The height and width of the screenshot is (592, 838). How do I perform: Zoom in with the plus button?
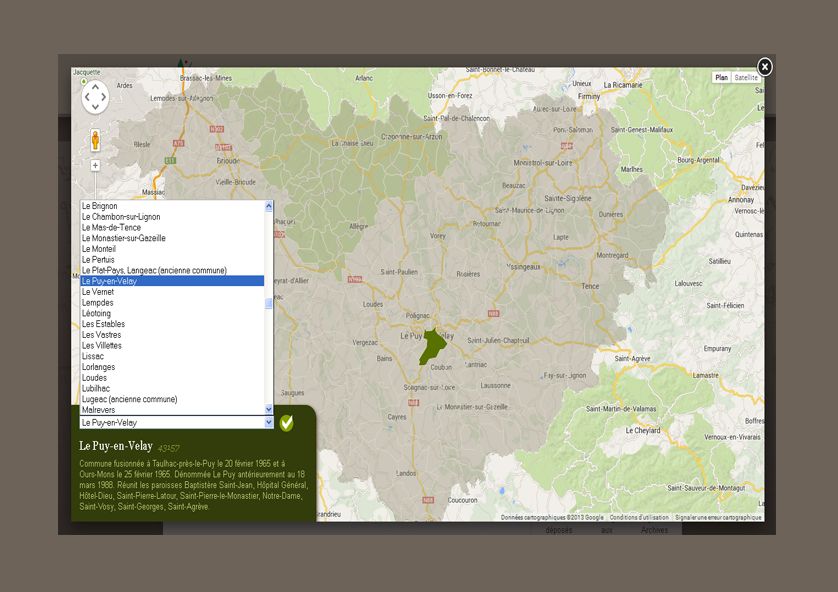95,165
